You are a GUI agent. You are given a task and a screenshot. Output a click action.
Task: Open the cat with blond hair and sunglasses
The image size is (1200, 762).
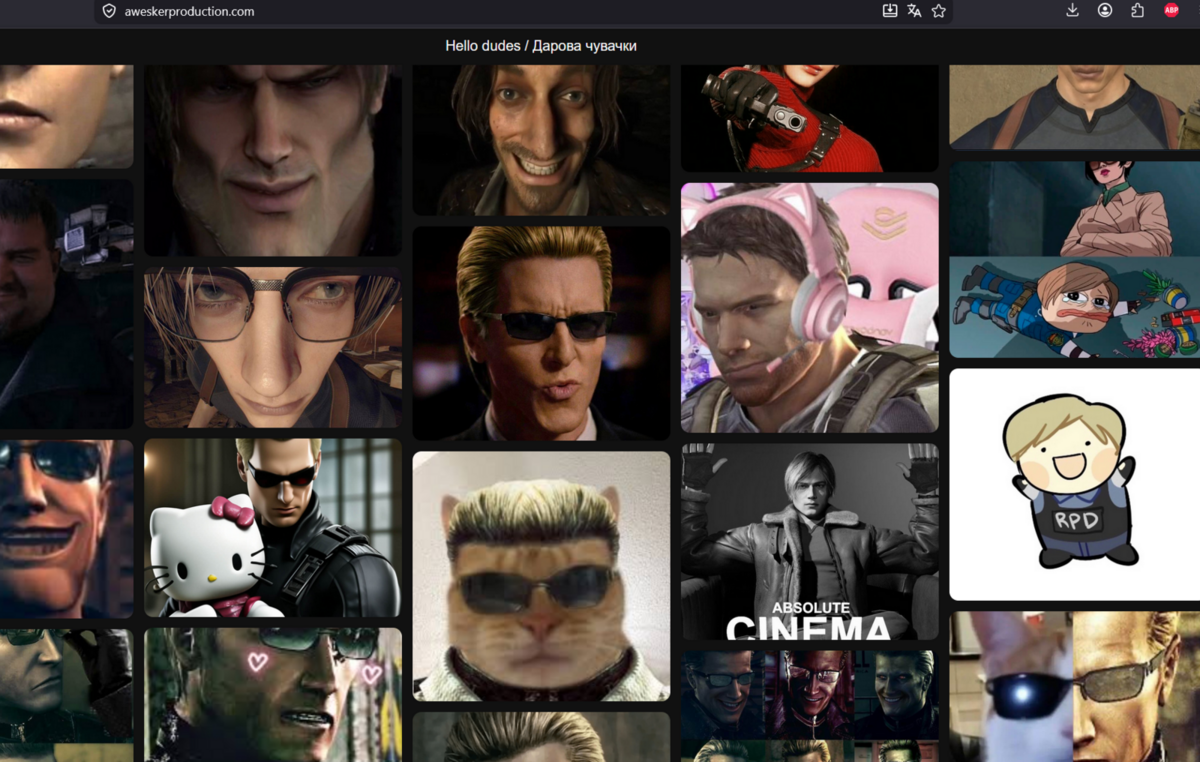coord(541,576)
